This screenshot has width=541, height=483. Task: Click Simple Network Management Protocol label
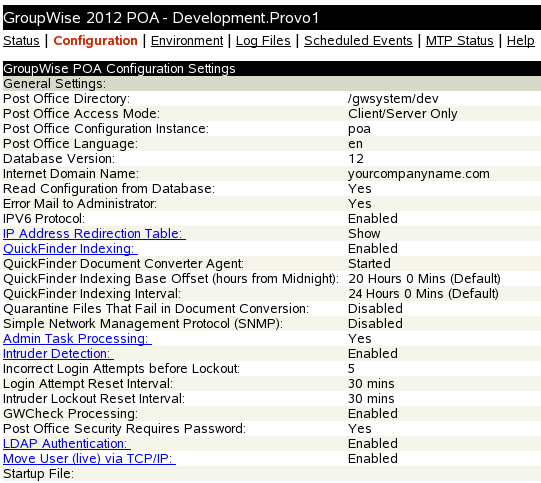(x=143, y=324)
